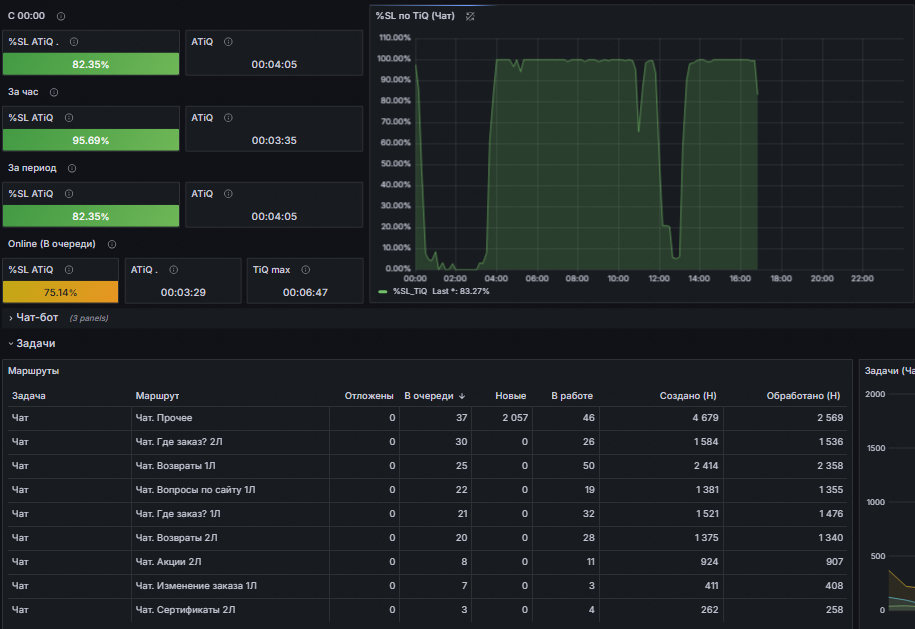Click the "1 340" processed value

[830, 537]
